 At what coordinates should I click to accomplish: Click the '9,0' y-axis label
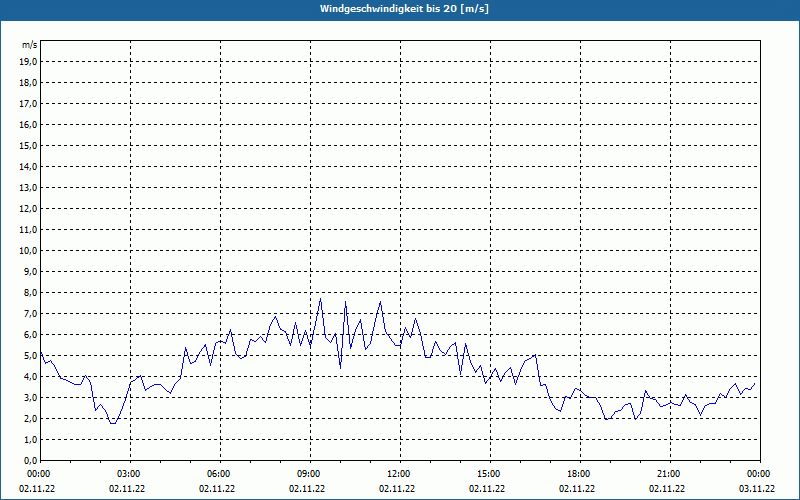(x=30, y=271)
